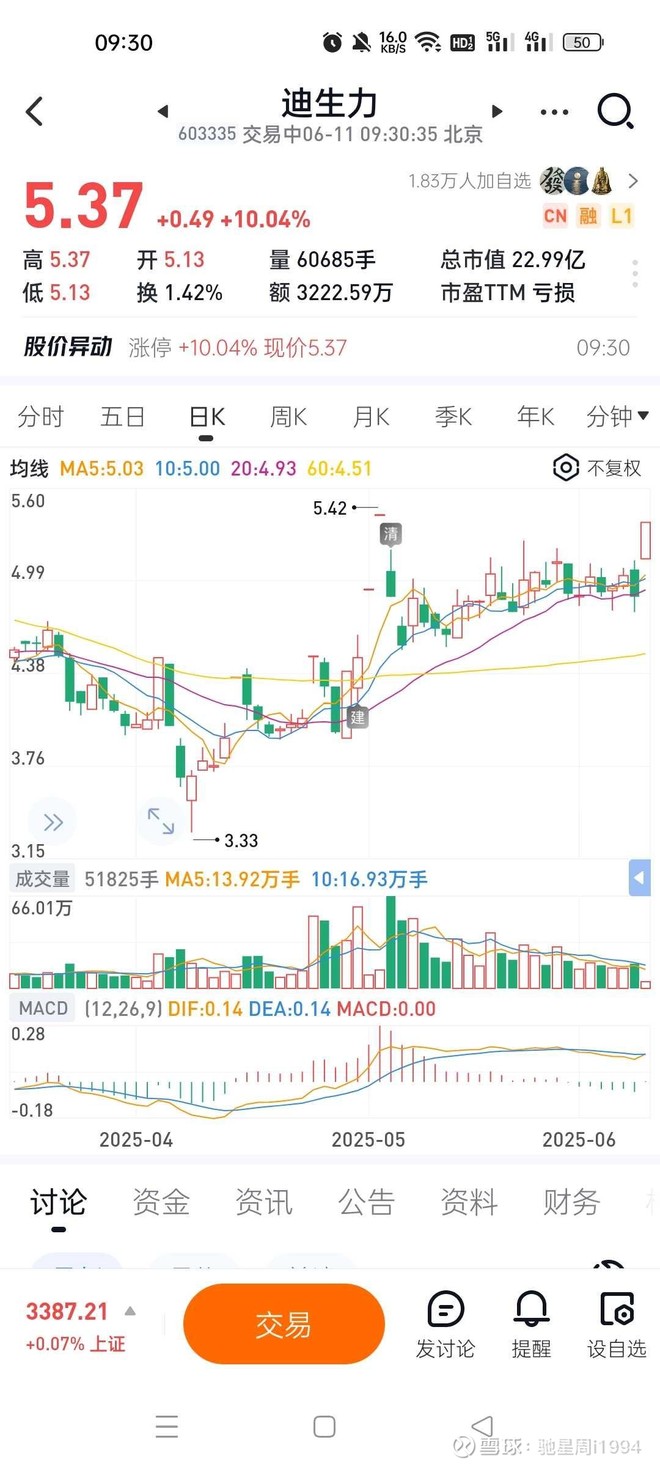
Task: Tap the 3.33 low price label
Action: tap(241, 840)
